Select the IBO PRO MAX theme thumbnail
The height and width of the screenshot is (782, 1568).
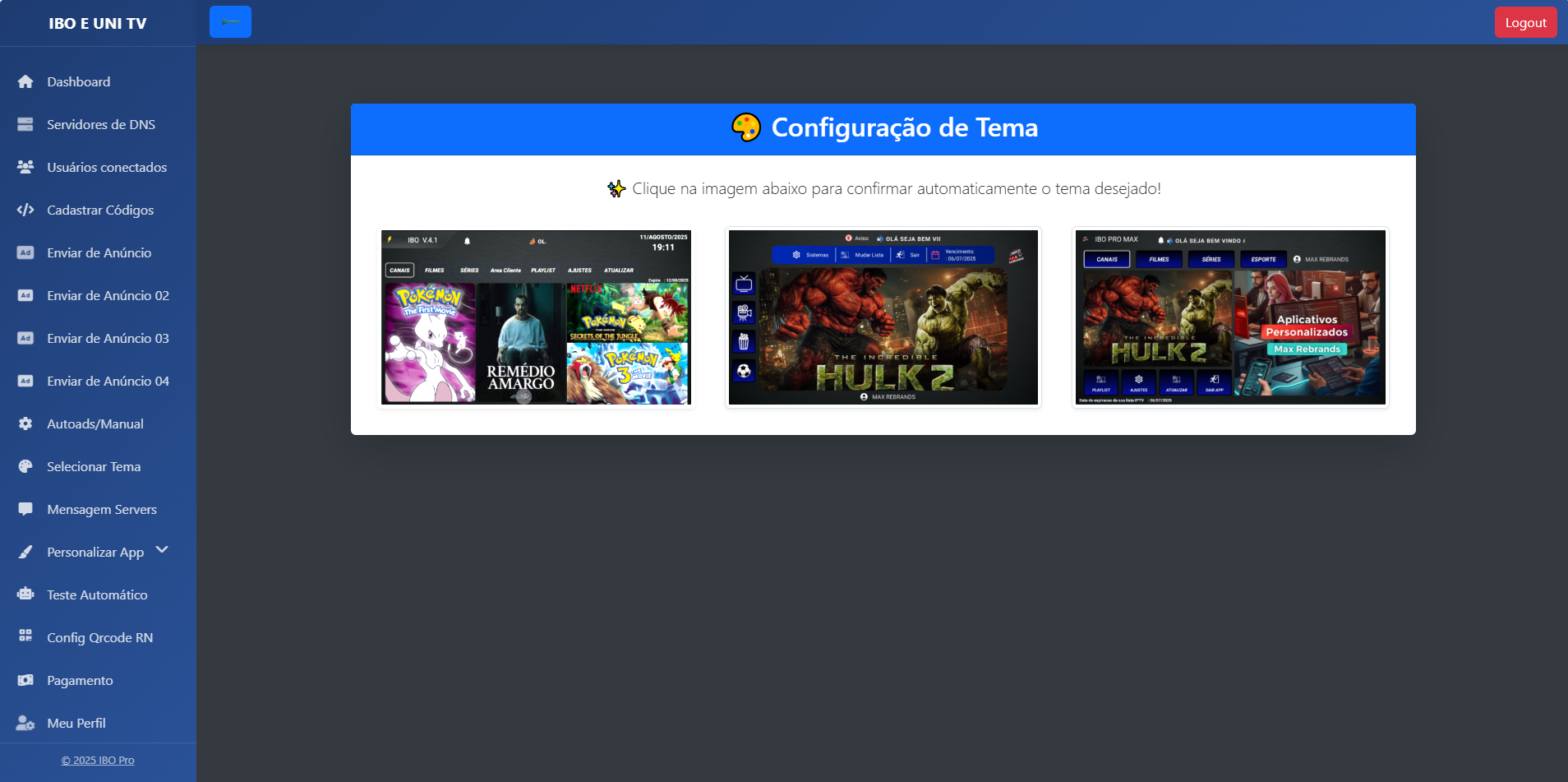[x=1230, y=317]
